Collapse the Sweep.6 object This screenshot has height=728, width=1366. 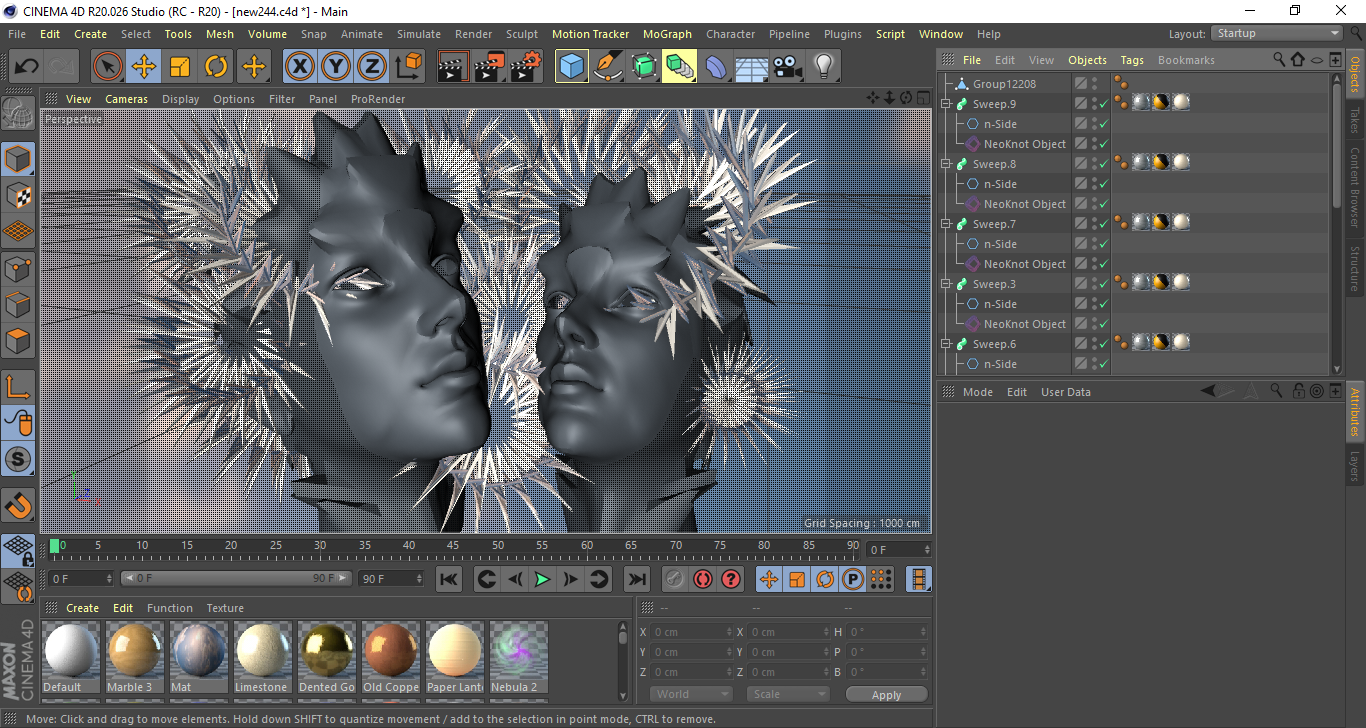pyautogui.click(x=946, y=344)
